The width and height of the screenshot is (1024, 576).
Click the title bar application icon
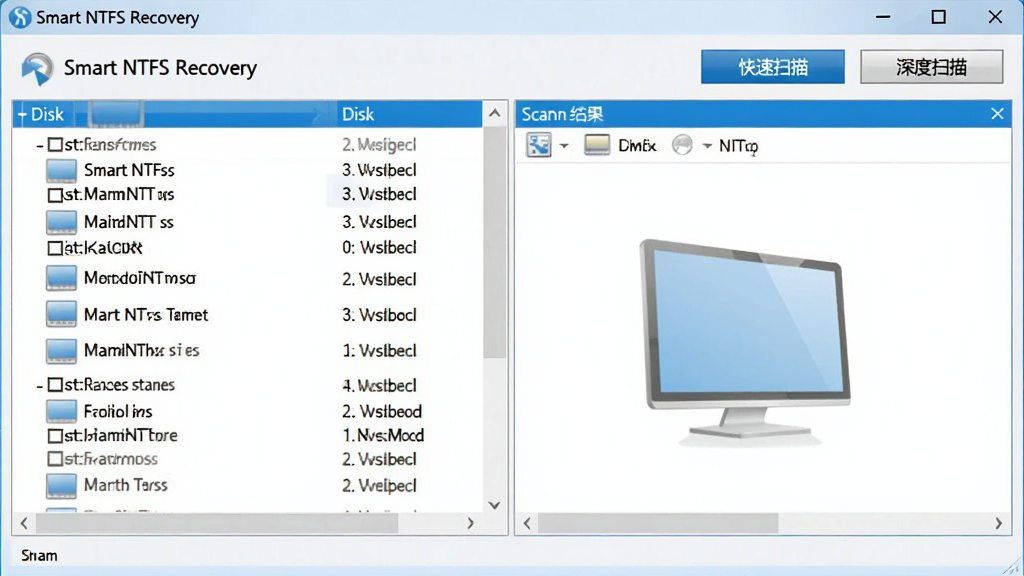coord(20,17)
